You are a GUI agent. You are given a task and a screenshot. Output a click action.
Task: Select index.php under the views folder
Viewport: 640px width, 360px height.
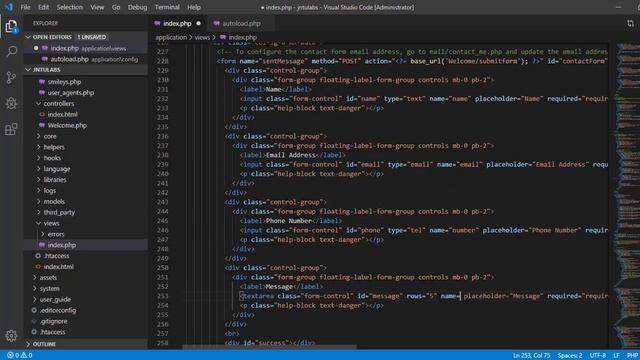86,245
